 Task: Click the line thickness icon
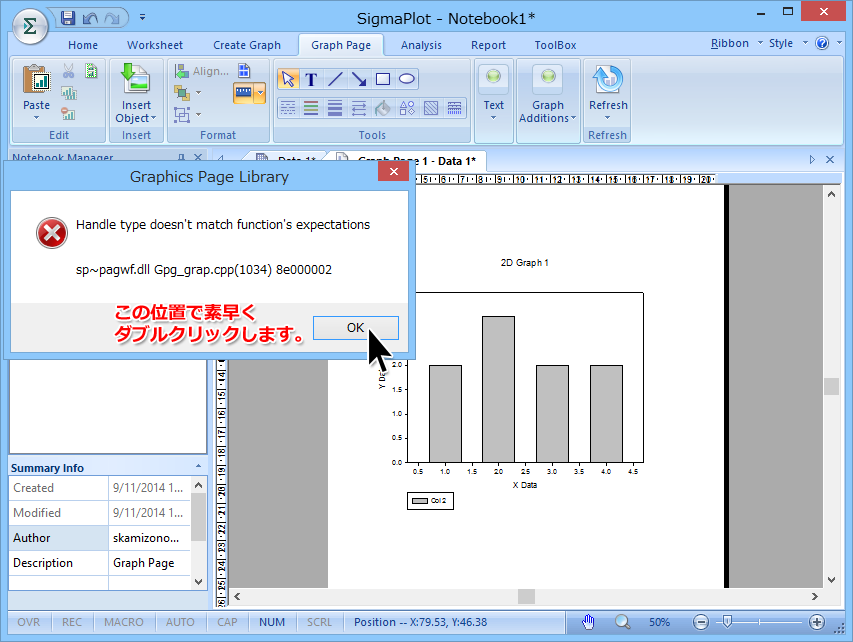click(335, 108)
